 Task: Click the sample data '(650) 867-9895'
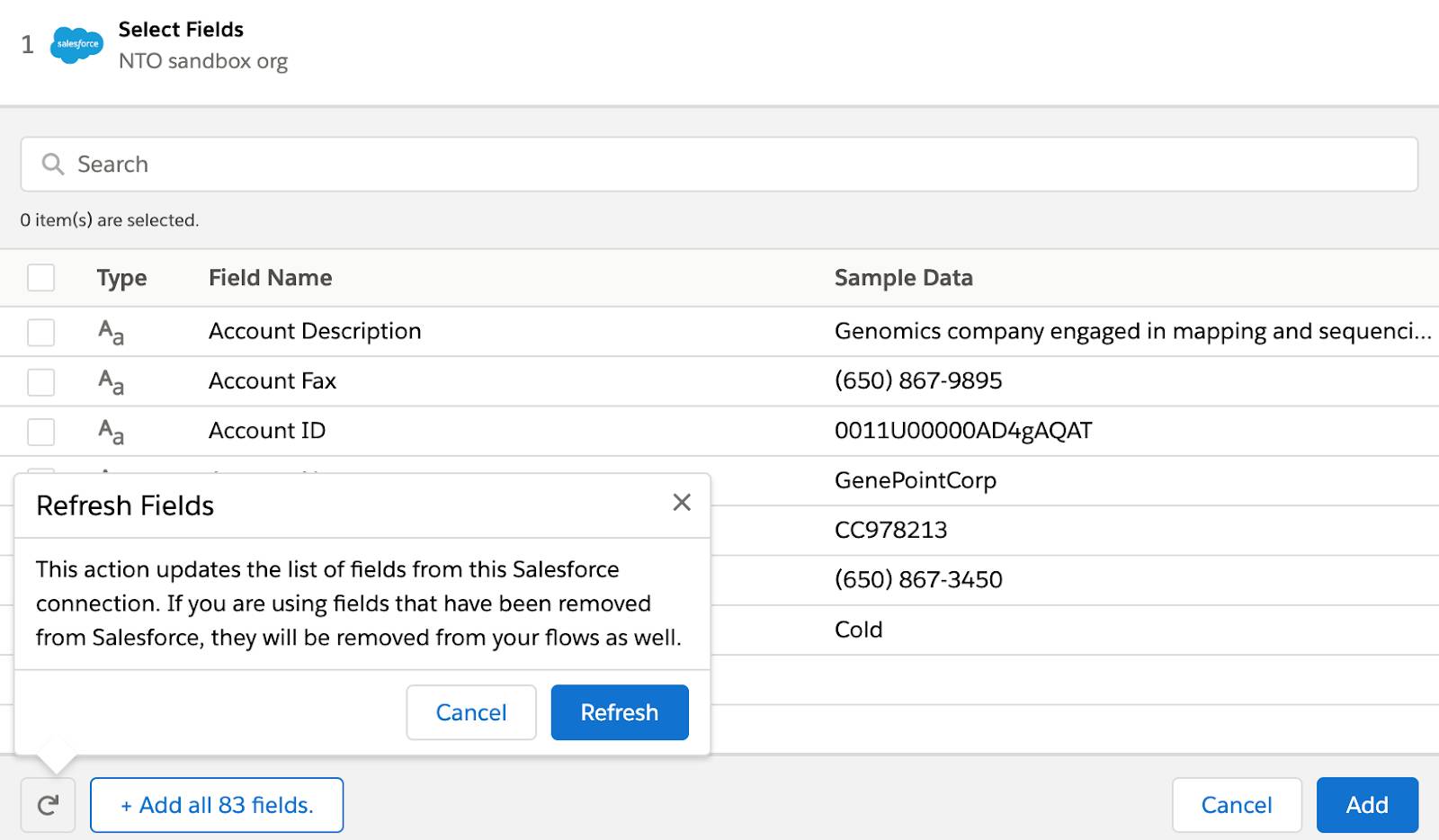(x=918, y=380)
